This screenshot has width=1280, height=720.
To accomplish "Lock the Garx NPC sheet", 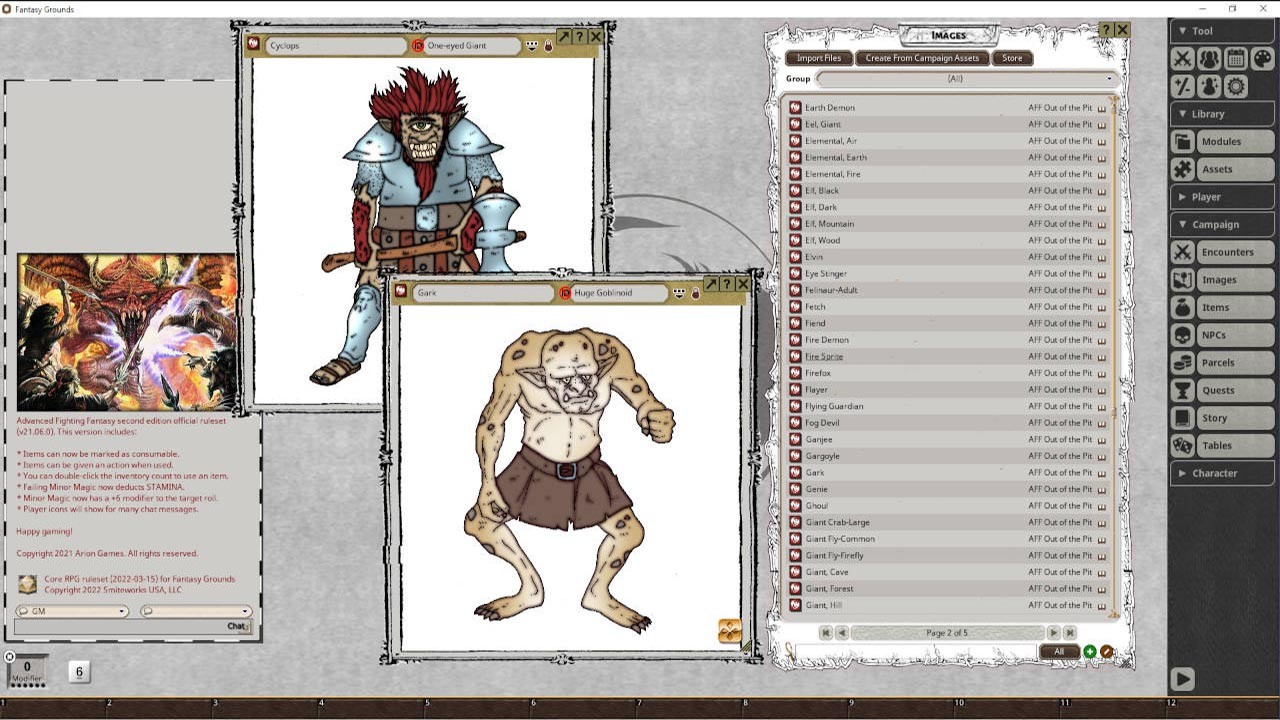I will pyautogui.click(x=695, y=294).
